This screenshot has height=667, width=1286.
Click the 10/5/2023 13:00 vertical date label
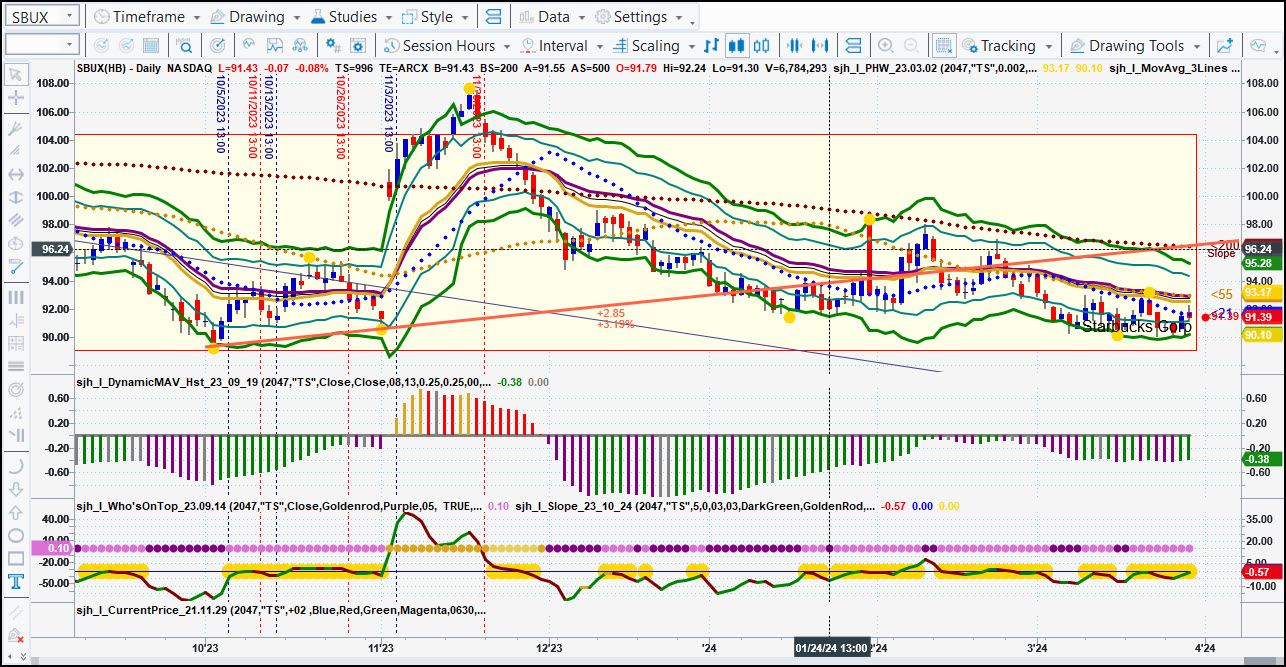coord(220,116)
